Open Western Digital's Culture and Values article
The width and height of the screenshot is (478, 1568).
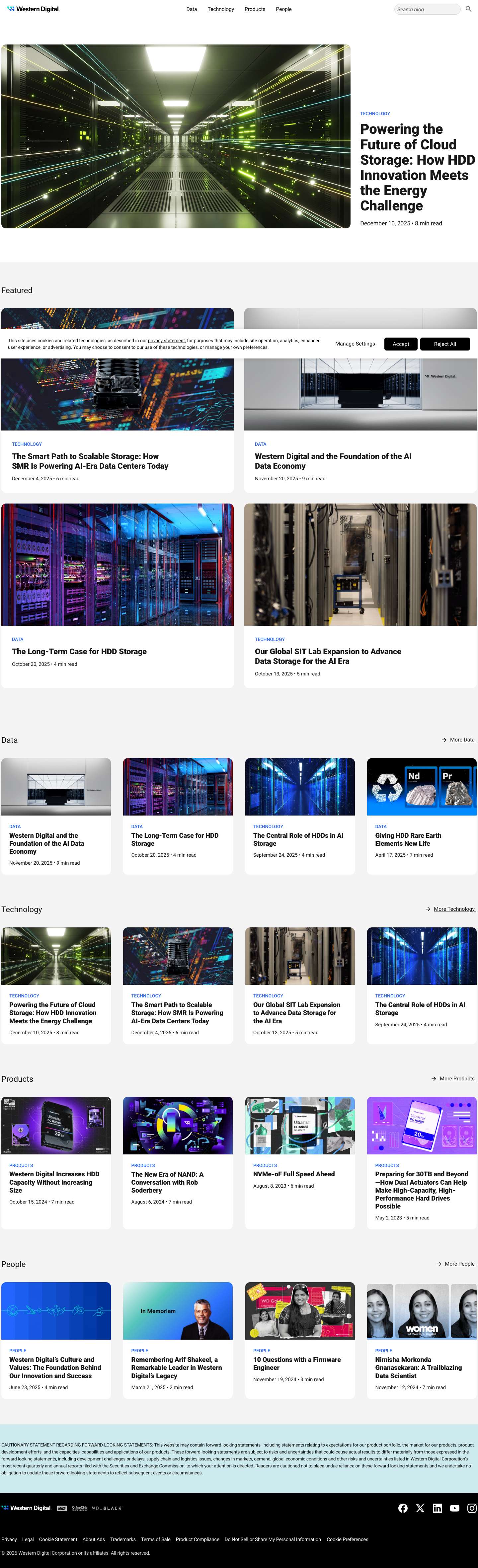tap(55, 1367)
